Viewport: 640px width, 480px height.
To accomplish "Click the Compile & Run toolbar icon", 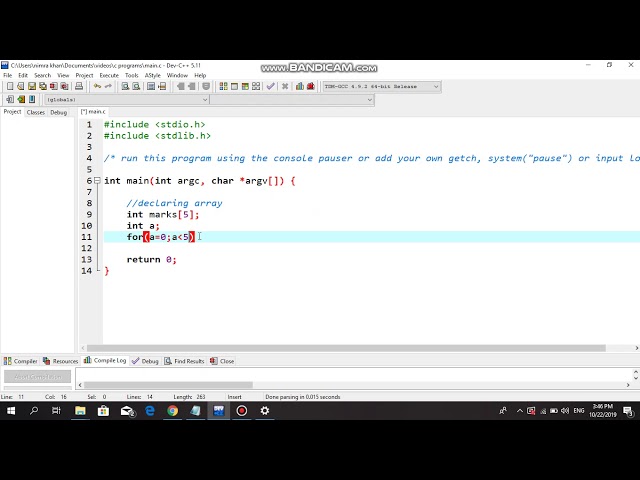I will click(x=245, y=86).
